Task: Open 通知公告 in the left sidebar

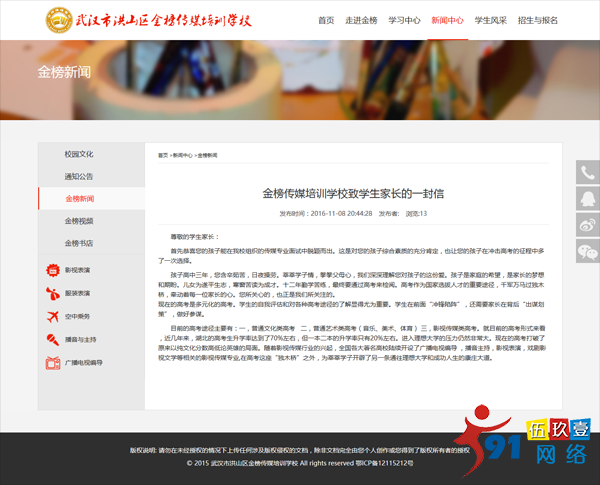Action: (79, 176)
